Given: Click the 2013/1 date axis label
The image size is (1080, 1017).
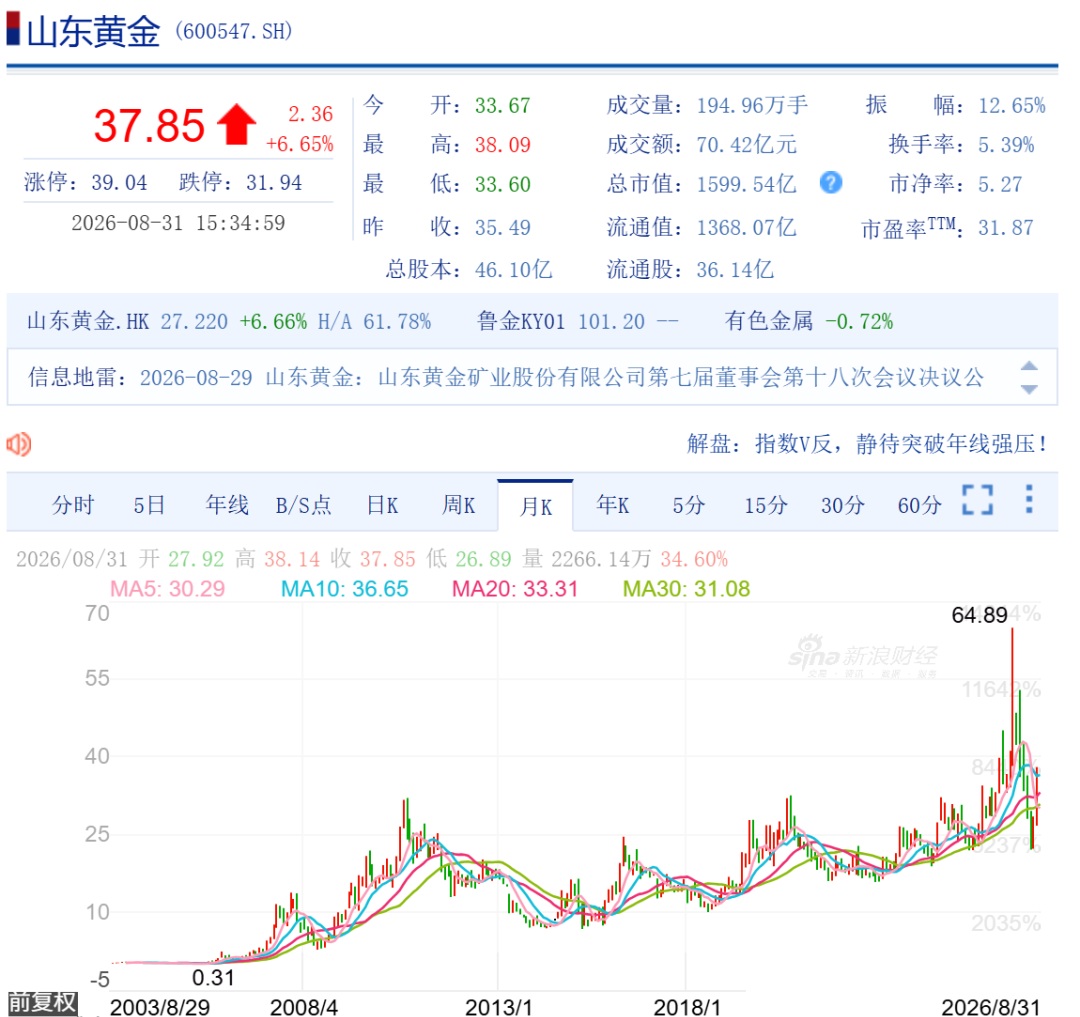Looking at the screenshot, I should pyautogui.click(x=499, y=1007).
